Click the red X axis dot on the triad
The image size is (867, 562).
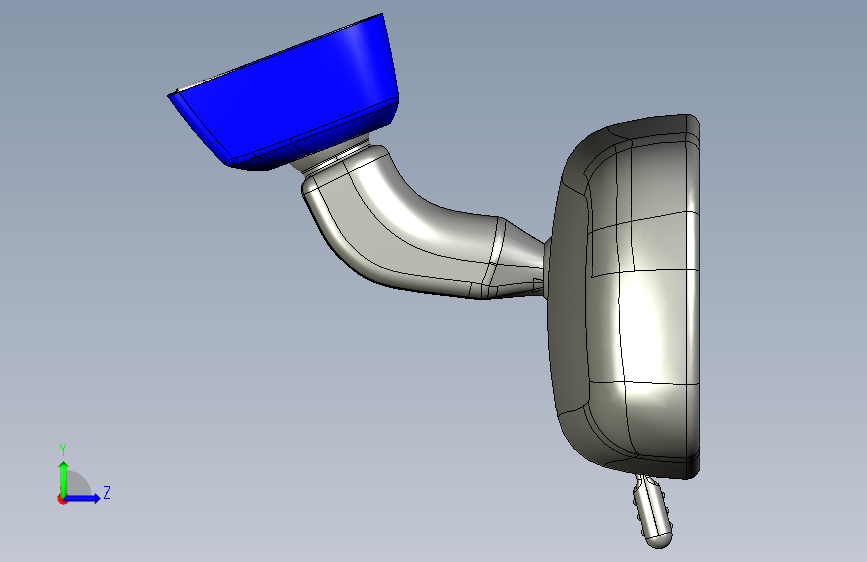click(62, 499)
